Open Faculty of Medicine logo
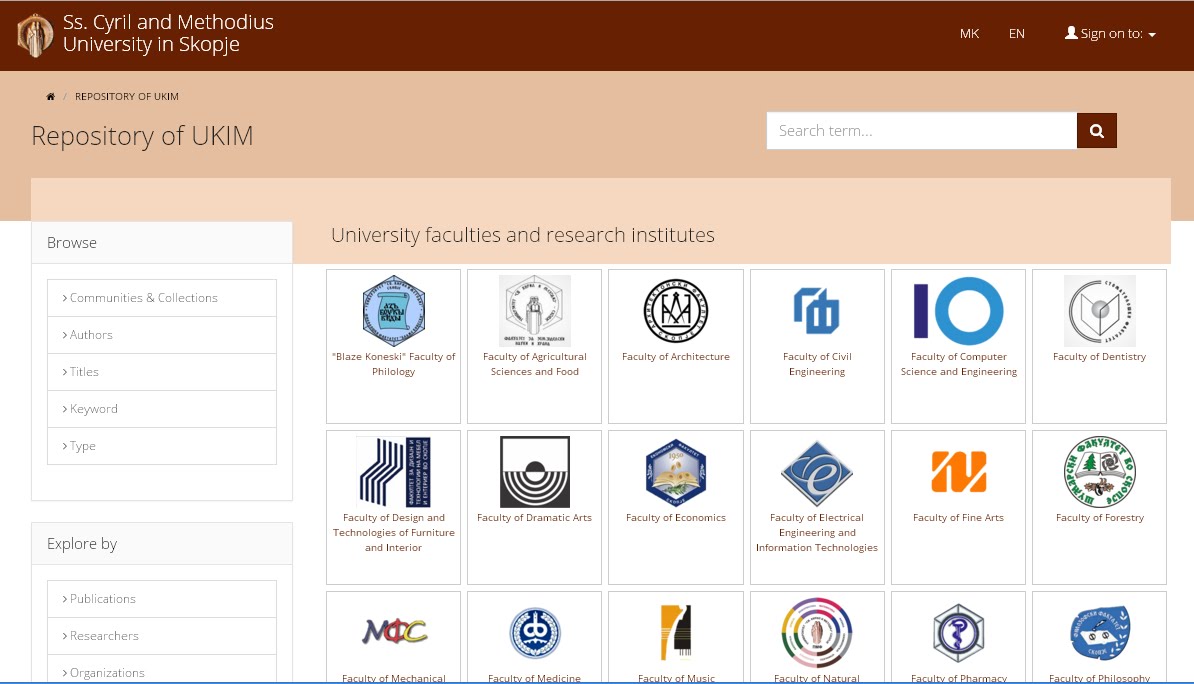This screenshot has height=684, width=1194. (535, 633)
